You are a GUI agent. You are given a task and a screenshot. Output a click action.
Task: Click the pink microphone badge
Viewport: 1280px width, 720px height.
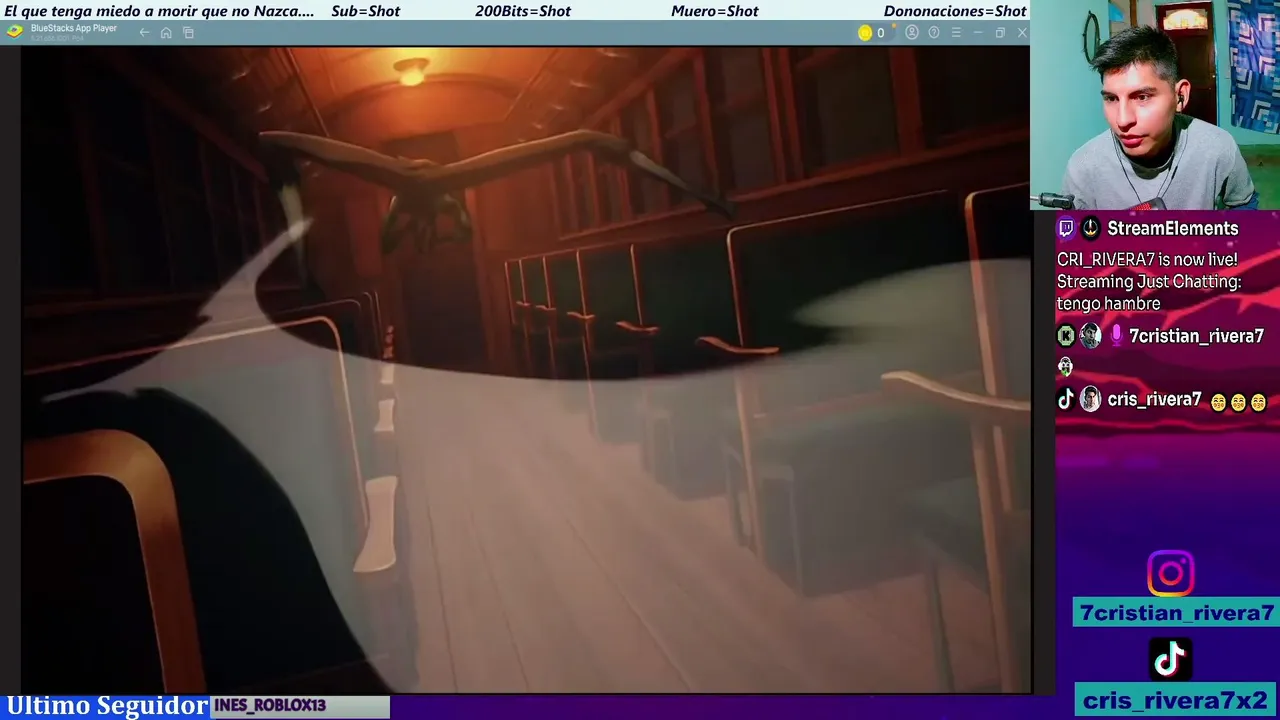[1116, 336]
